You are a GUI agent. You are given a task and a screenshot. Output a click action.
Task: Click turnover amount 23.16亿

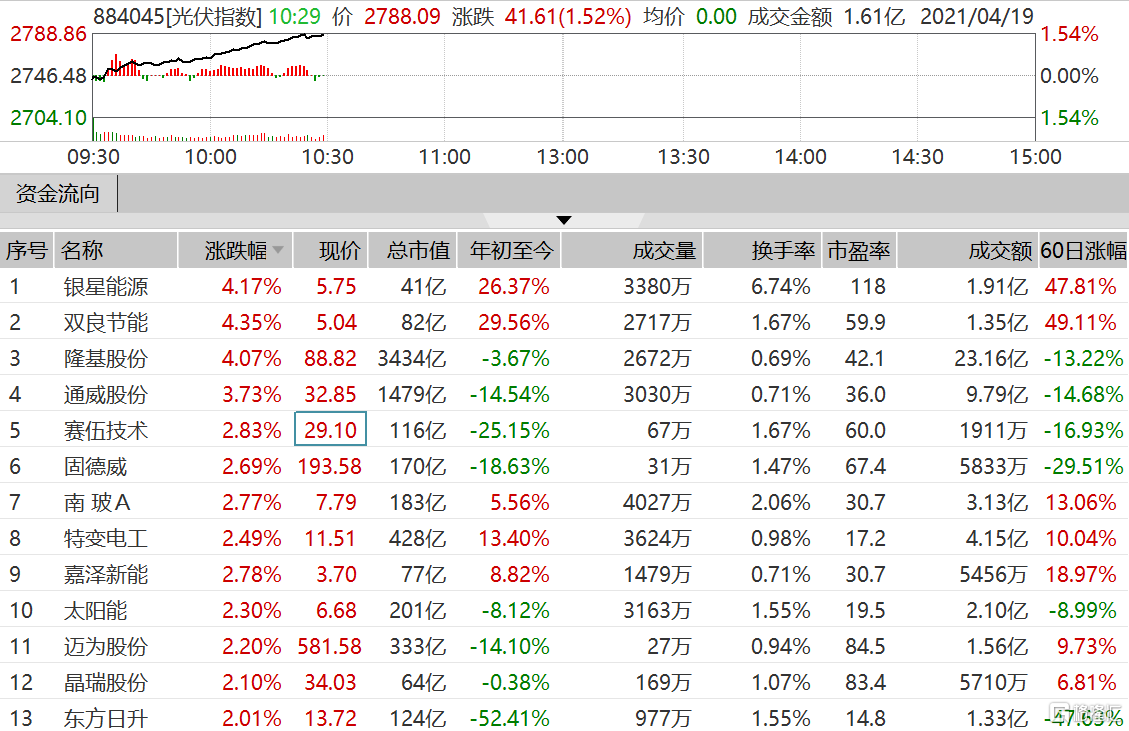point(991,359)
